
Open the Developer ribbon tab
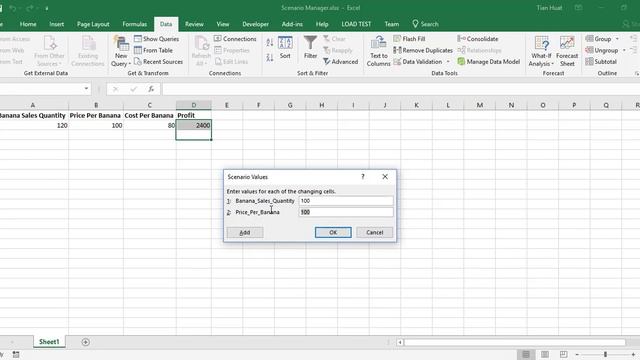tap(256, 24)
